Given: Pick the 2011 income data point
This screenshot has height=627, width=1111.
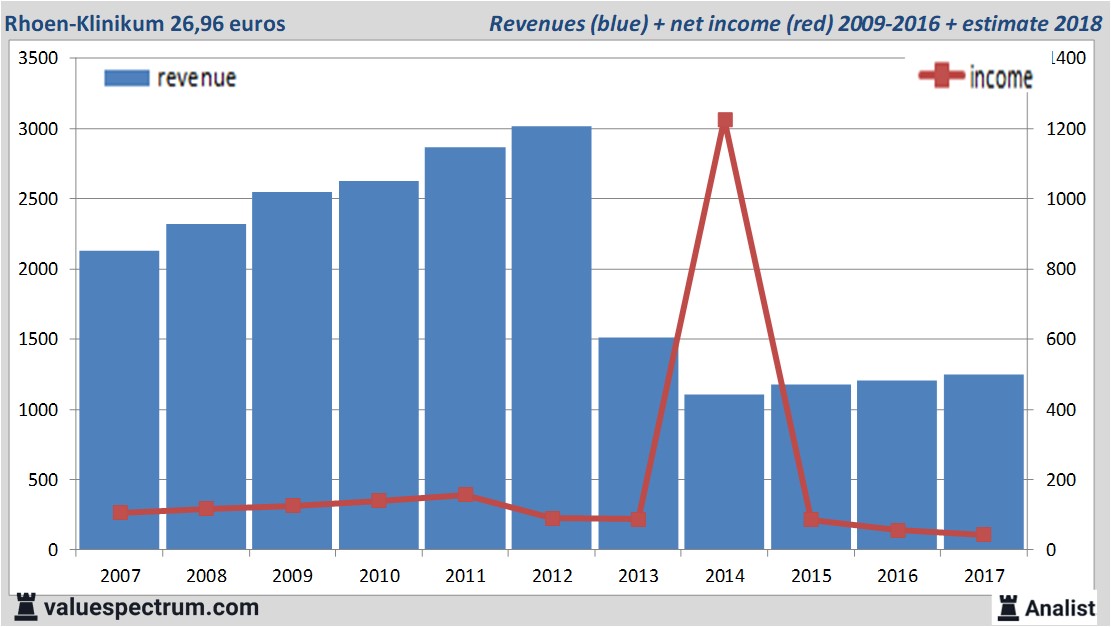Looking at the screenshot, I should [466, 494].
